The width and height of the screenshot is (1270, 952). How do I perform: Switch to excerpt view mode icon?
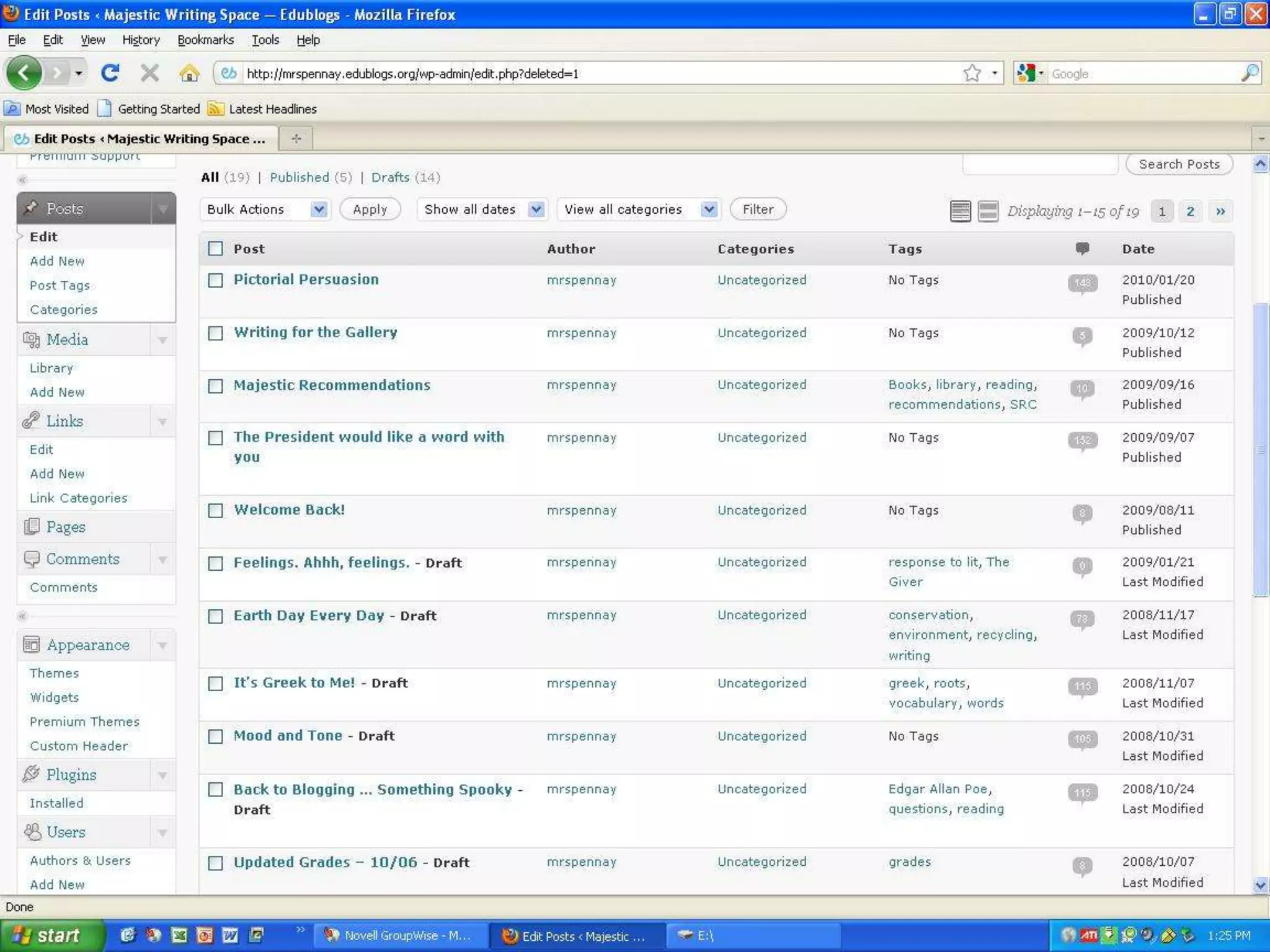pyautogui.click(x=988, y=211)
